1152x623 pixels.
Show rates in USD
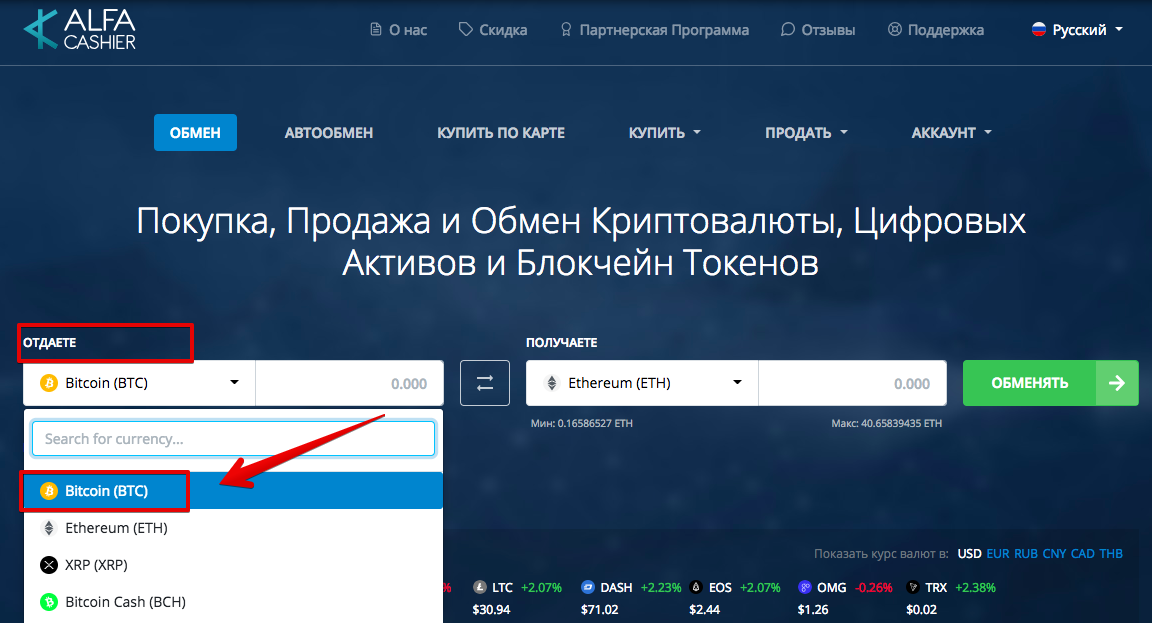point(969,553)
